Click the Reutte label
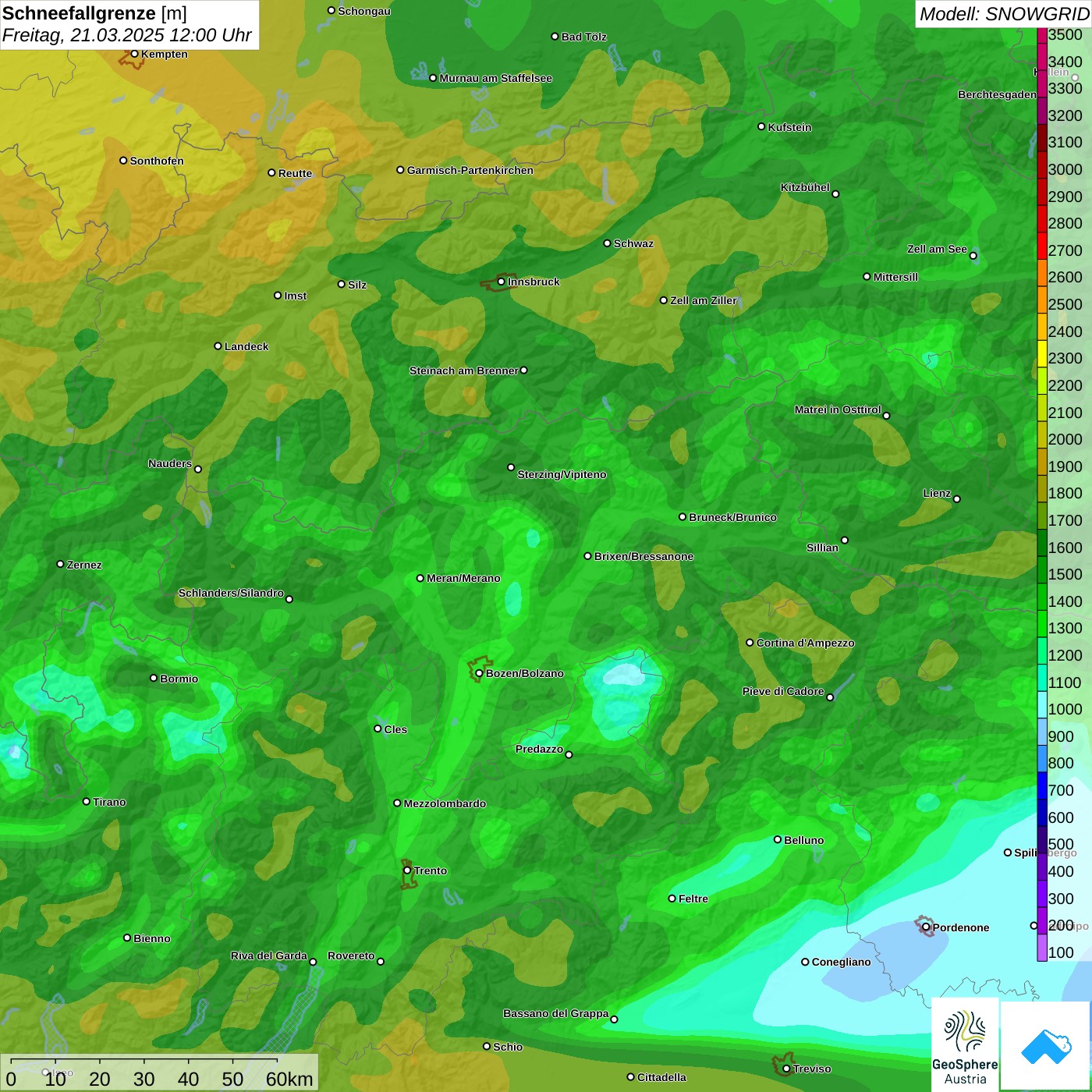This screenshot has width=1092, height=1092. point(295,173)
